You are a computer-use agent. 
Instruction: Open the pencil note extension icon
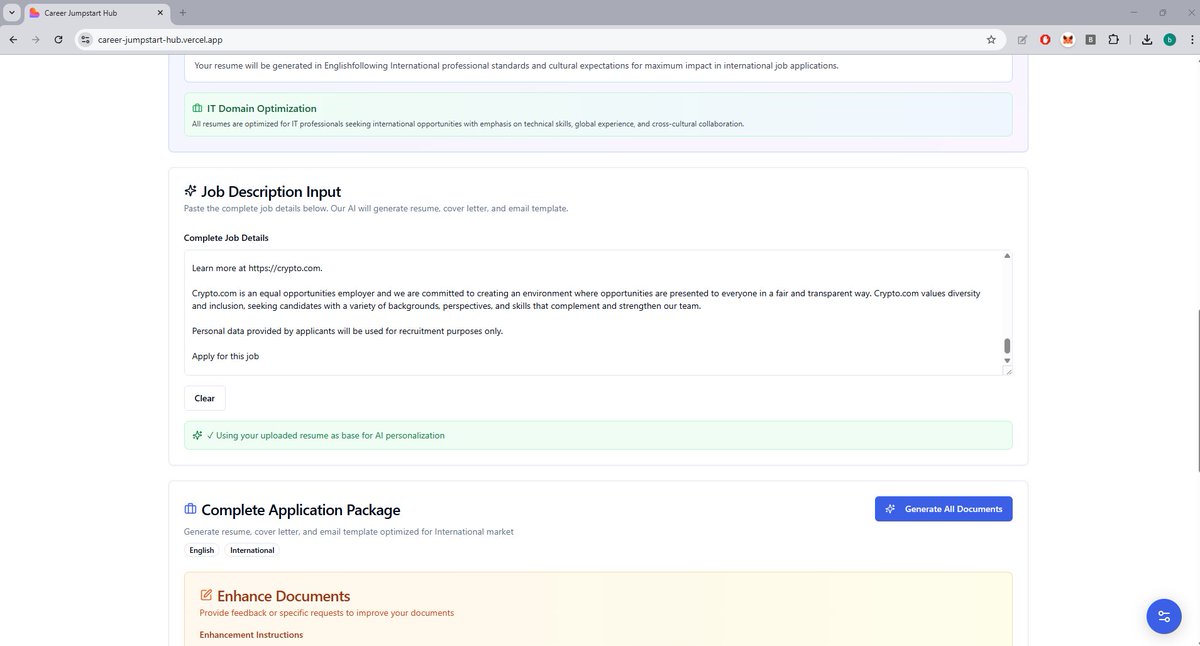pos(1022,40)
